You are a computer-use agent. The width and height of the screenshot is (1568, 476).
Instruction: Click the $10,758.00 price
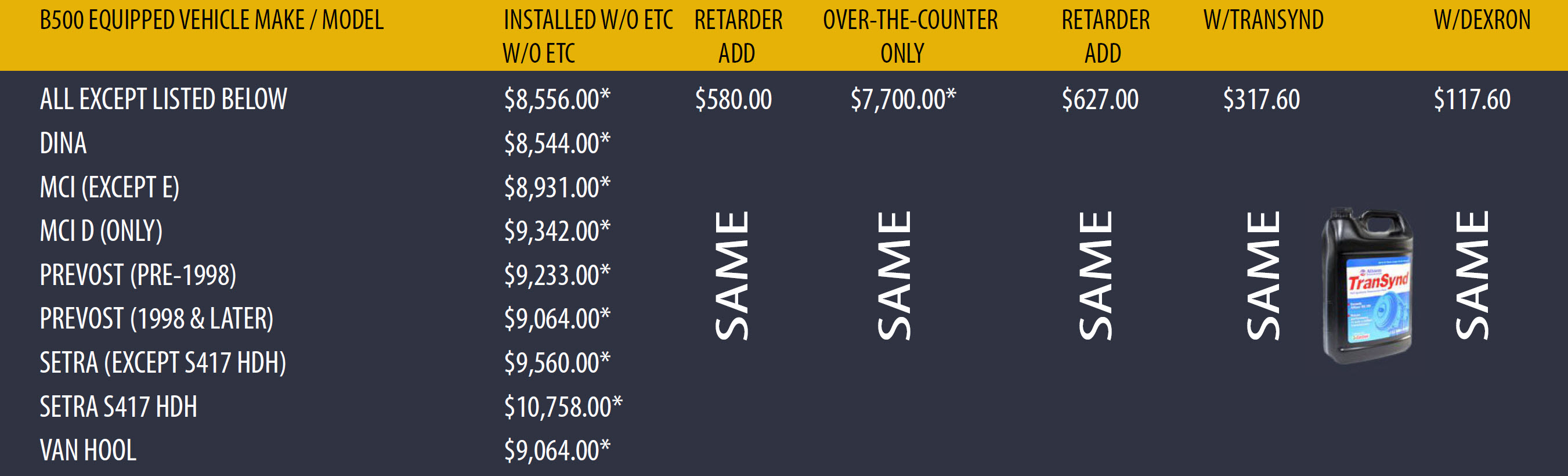click(x=563, y=406)
